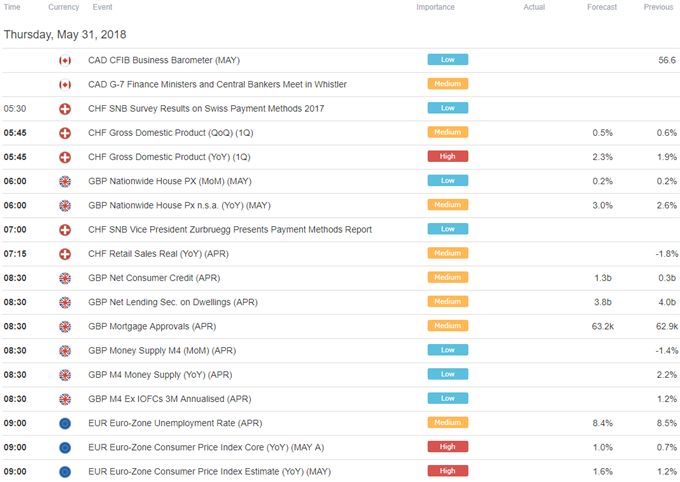Click Low badge for Nationwide House PX (MoM)
This screenshot has width=680, height=482.
point(448,180)
